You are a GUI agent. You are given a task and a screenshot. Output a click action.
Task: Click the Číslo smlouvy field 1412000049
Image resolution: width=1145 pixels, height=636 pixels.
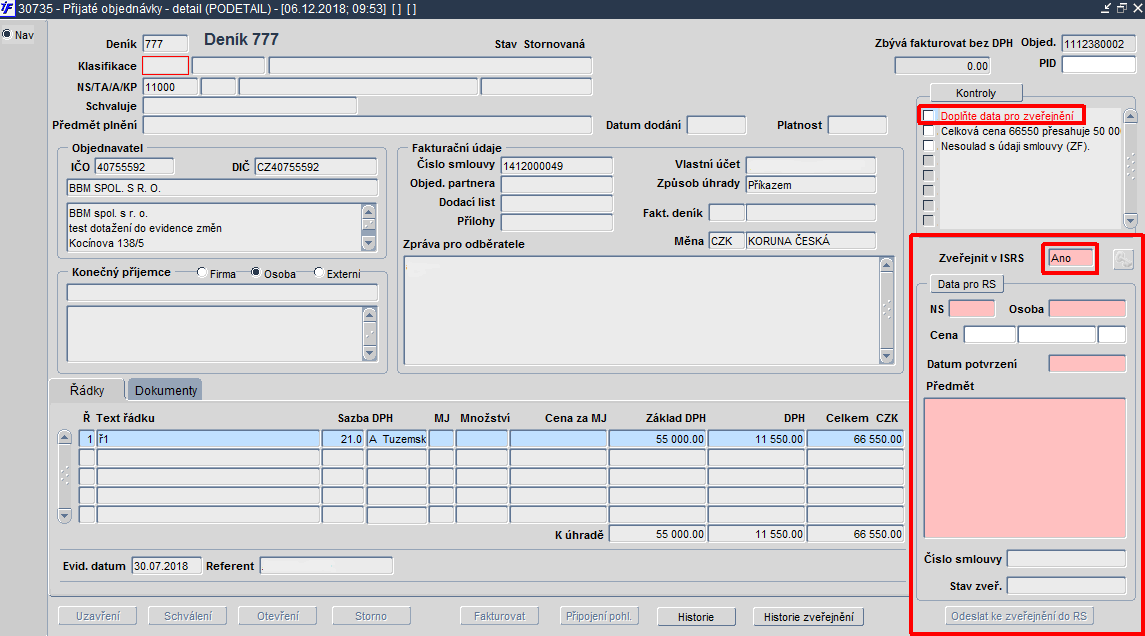[x=556, y=166]
